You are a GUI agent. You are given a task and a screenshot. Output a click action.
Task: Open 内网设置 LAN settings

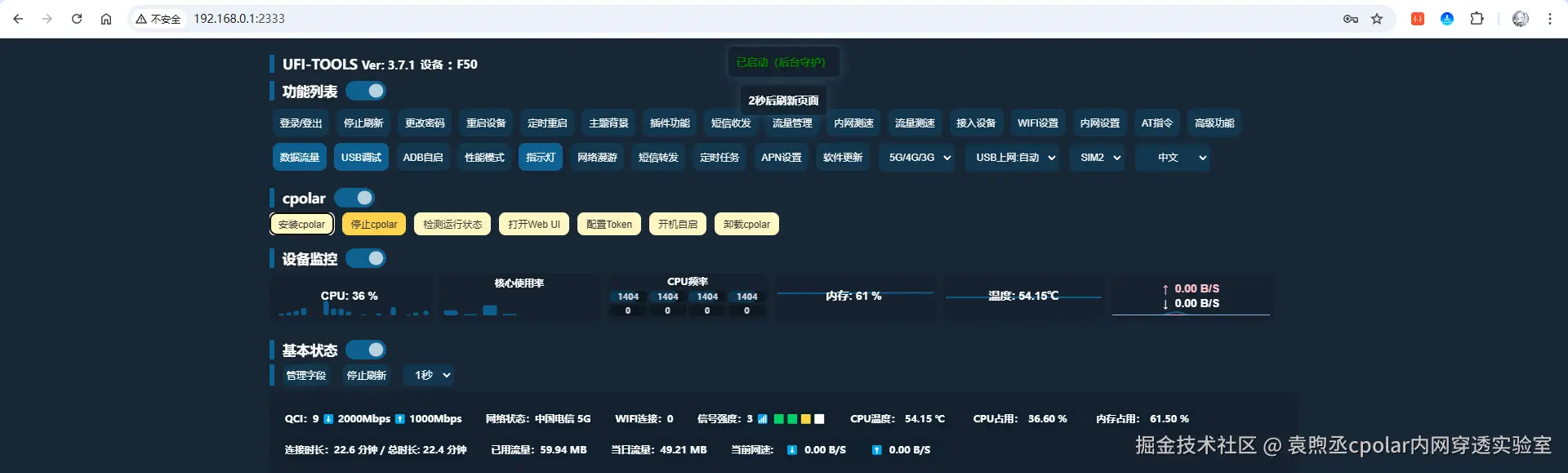1099,123
